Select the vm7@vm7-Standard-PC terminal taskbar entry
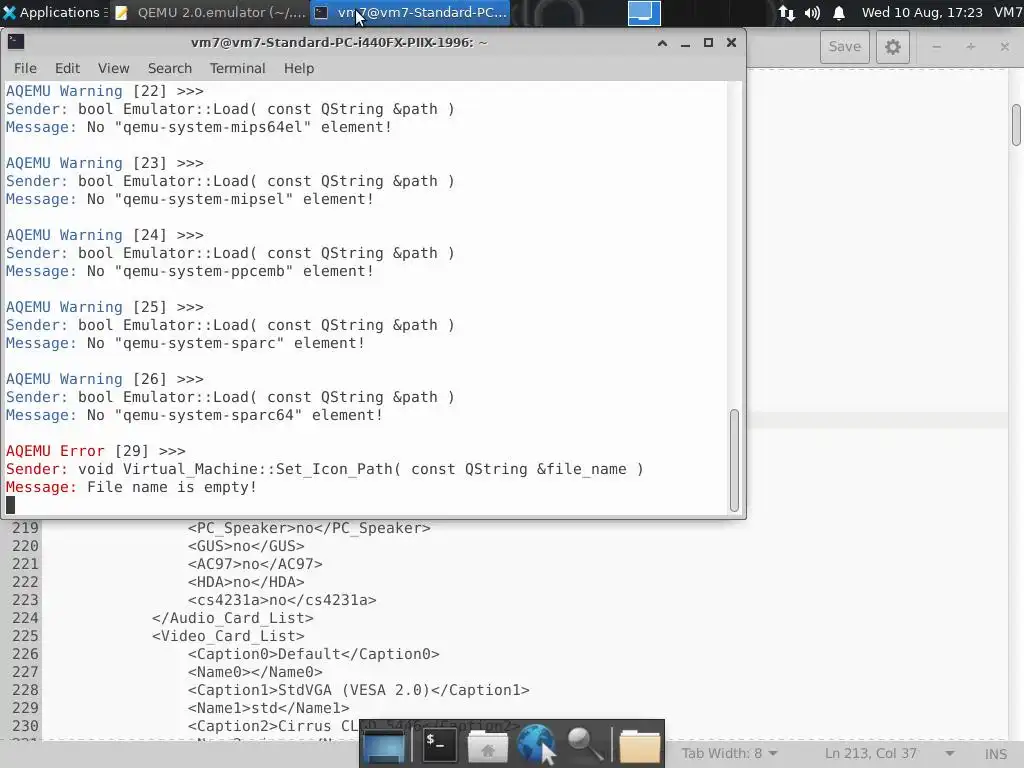 tap(411, 12)
